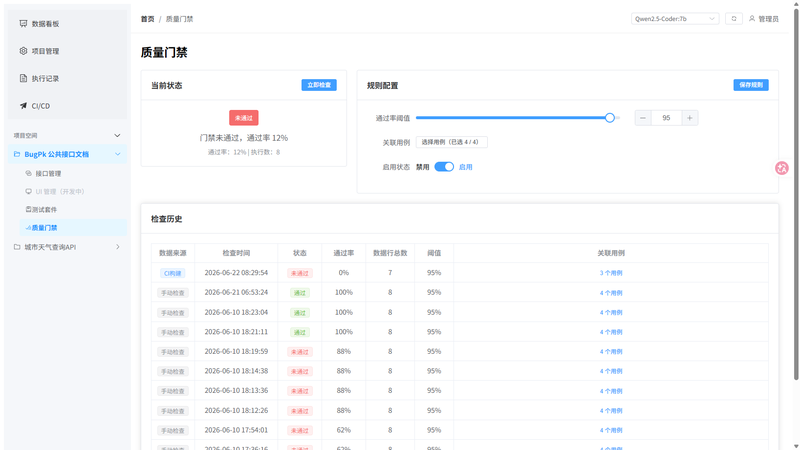Click the 测试套件 icon in sidebar
The width and height of the screenshot is (800, 450).
coord(29,209)
